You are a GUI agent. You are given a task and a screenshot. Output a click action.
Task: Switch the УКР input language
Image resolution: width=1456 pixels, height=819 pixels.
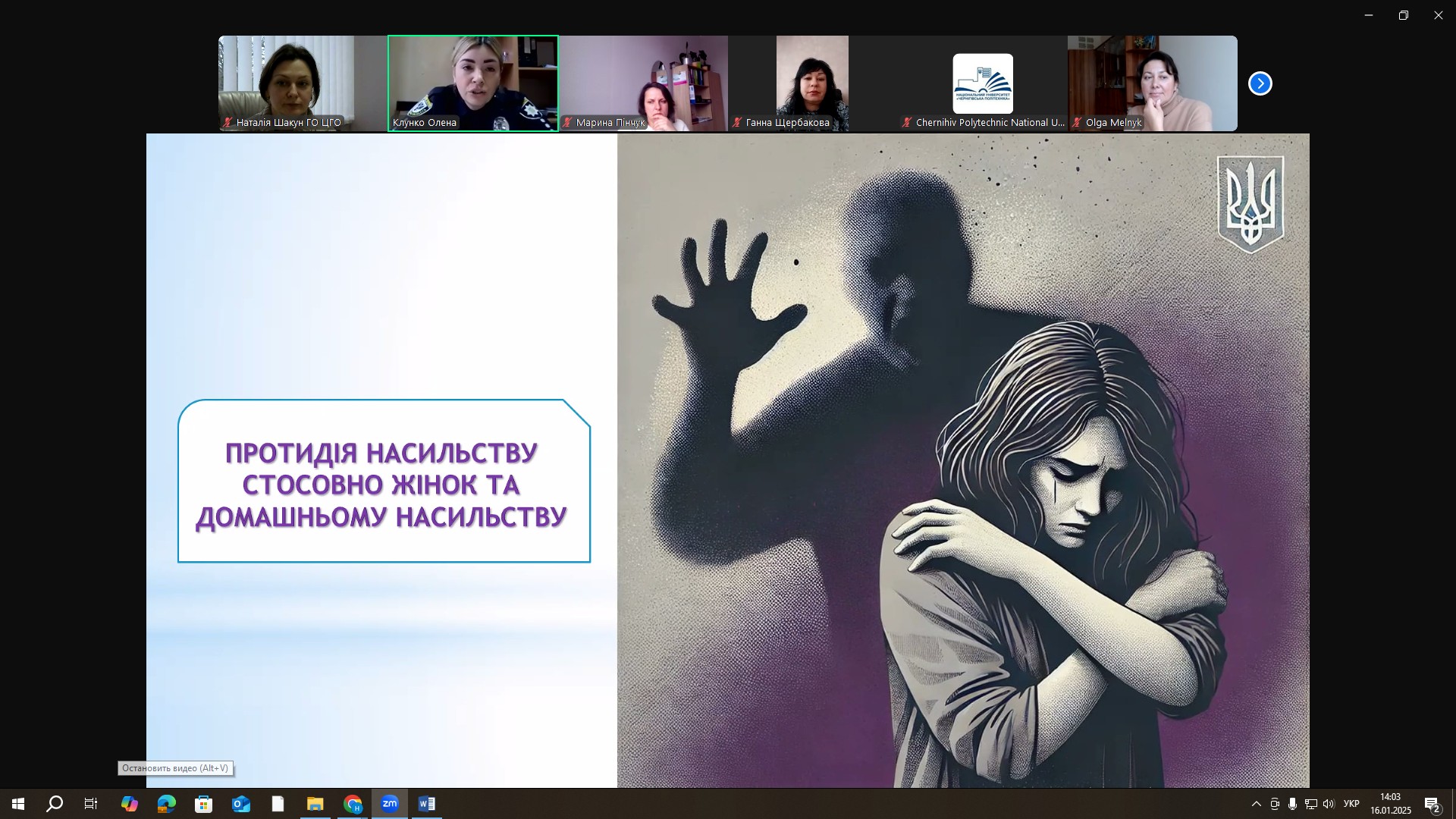click(1351, 804)
